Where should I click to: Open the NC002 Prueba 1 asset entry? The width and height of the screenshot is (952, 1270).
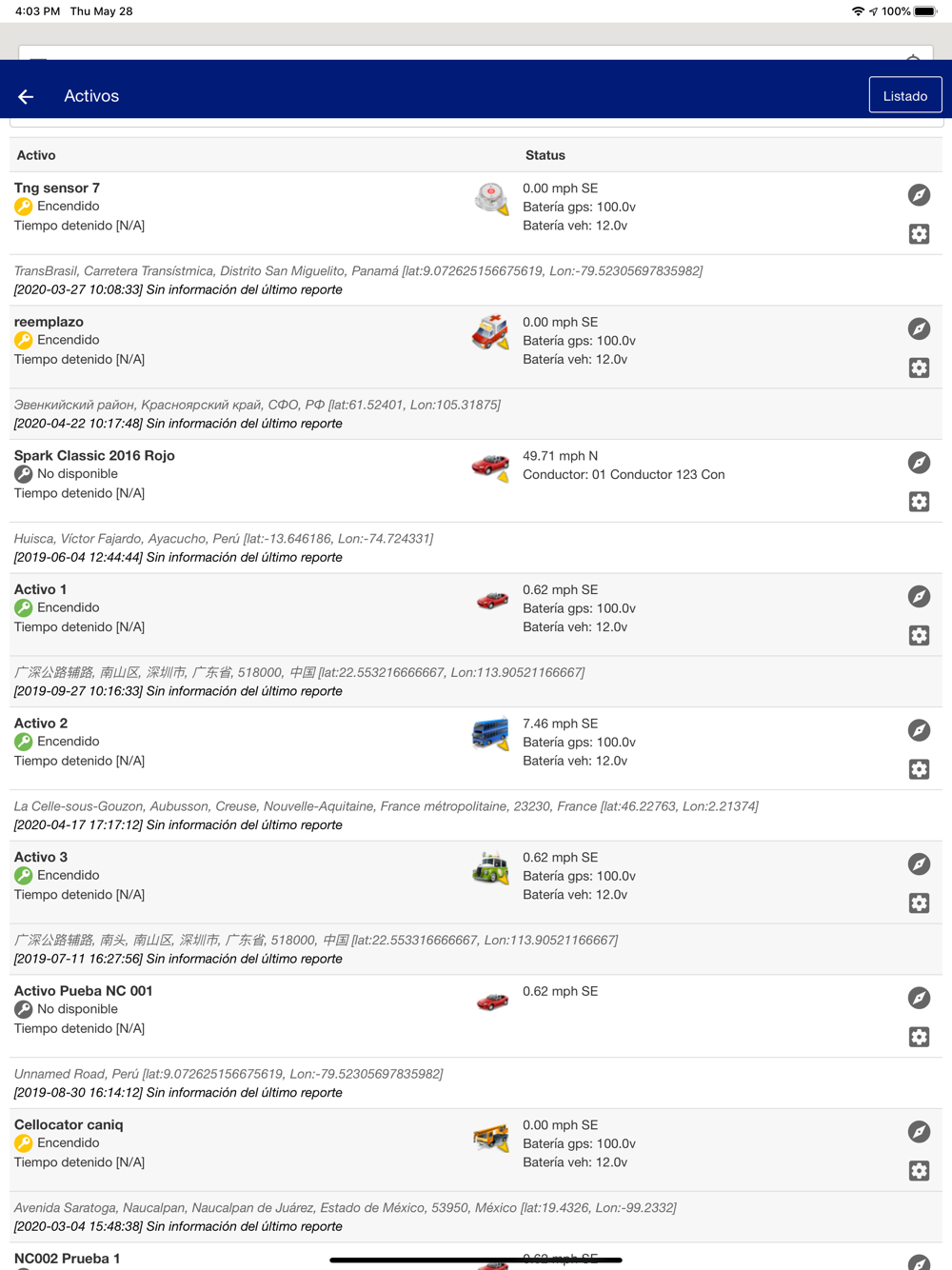[x=67, y=1259]
